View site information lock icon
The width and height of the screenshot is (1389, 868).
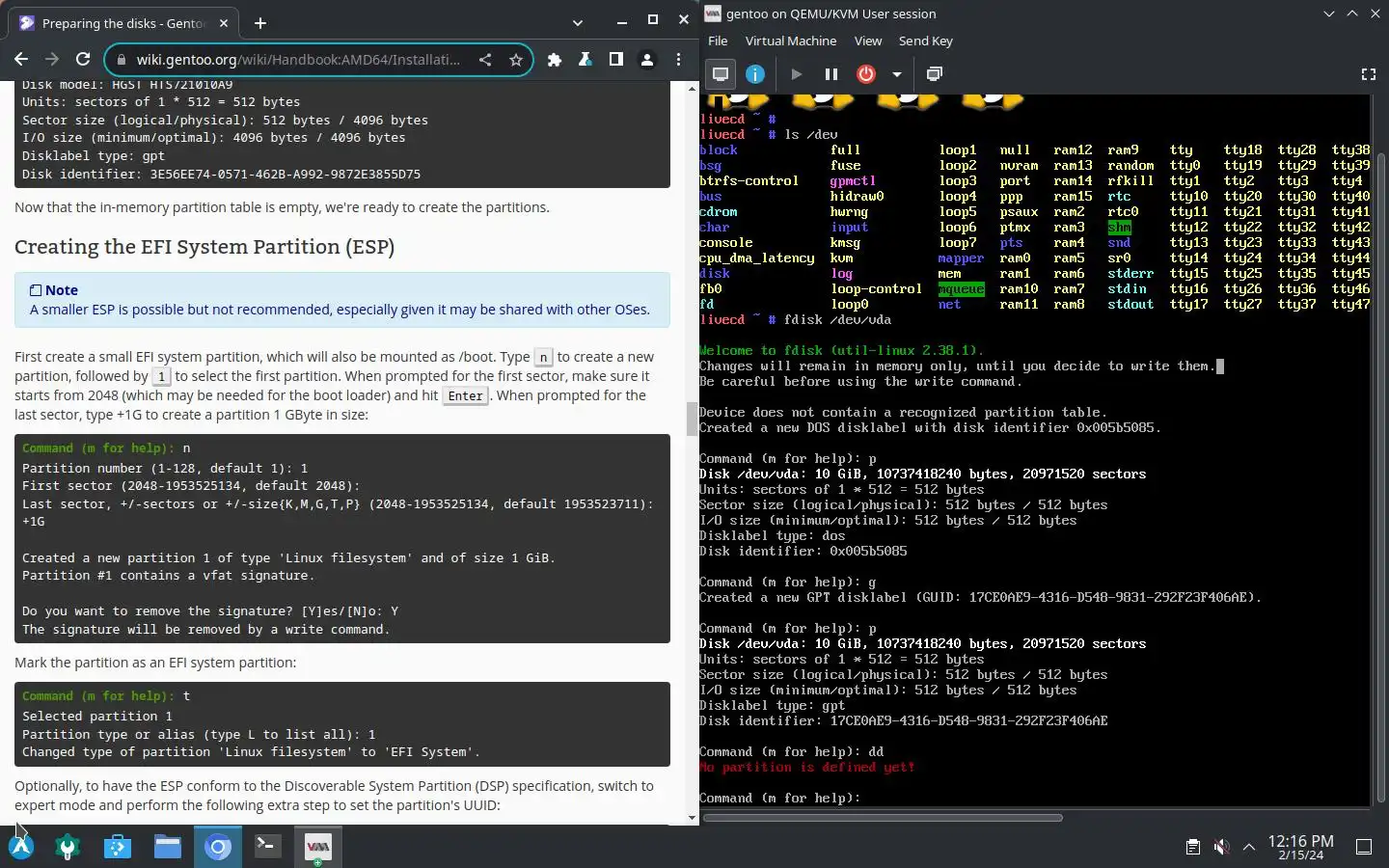point(121,60)
